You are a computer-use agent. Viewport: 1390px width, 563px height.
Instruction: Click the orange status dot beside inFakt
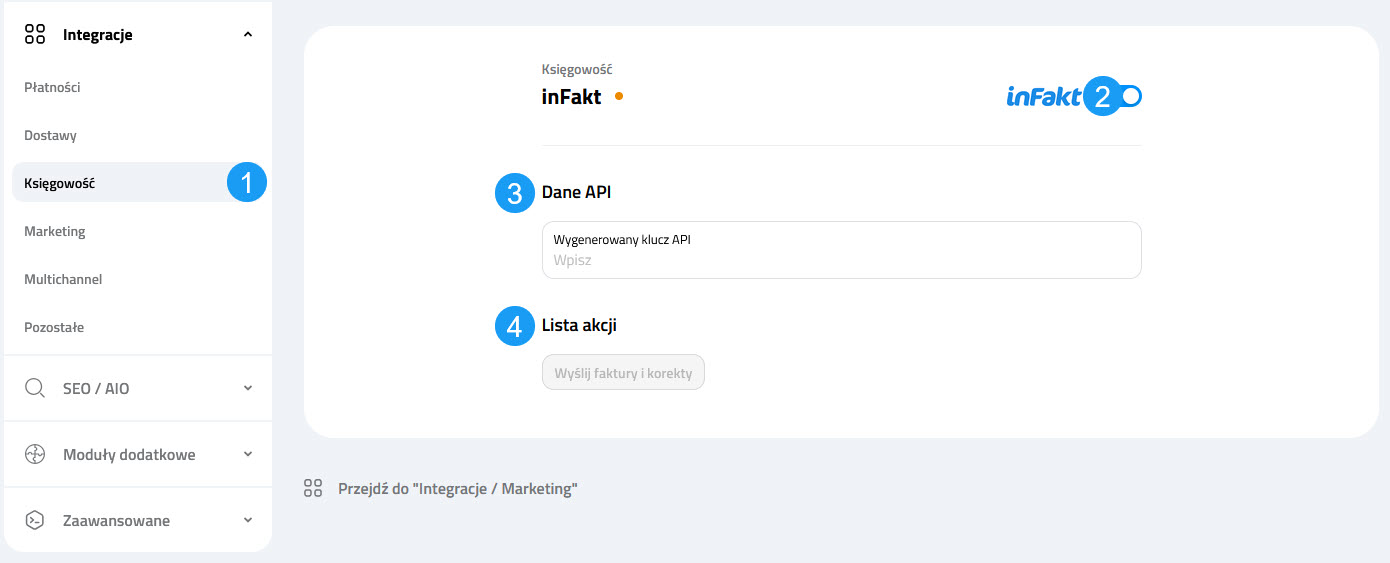[x=619, y=97]
